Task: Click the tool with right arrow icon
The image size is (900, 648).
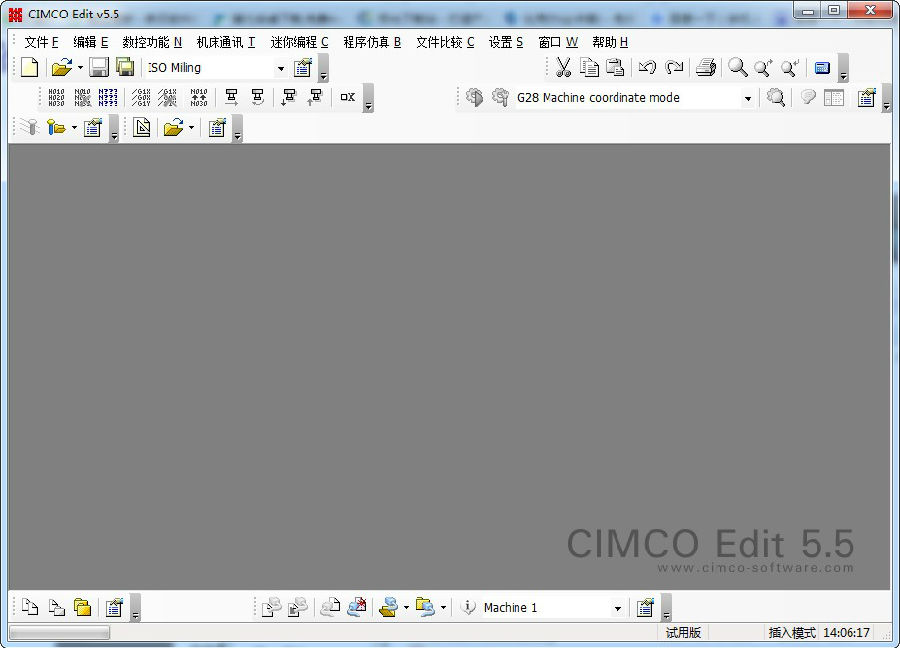Action: (x=231, y=98)
